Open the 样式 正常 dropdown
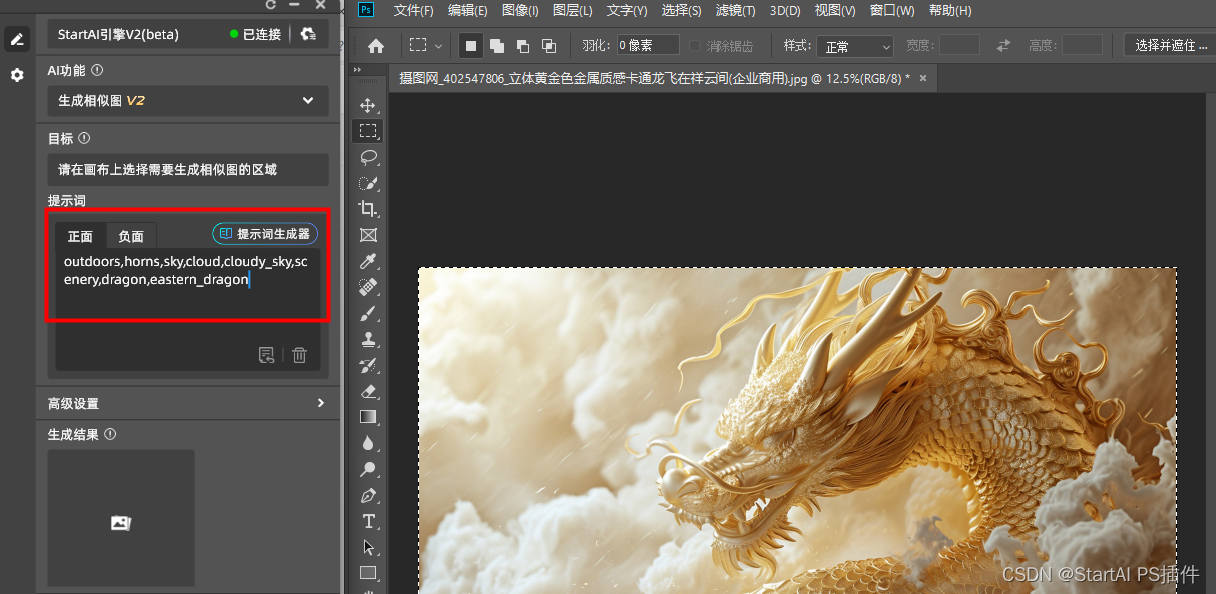This screenshot has height=594, width=1216. click(x=855, y=46)
